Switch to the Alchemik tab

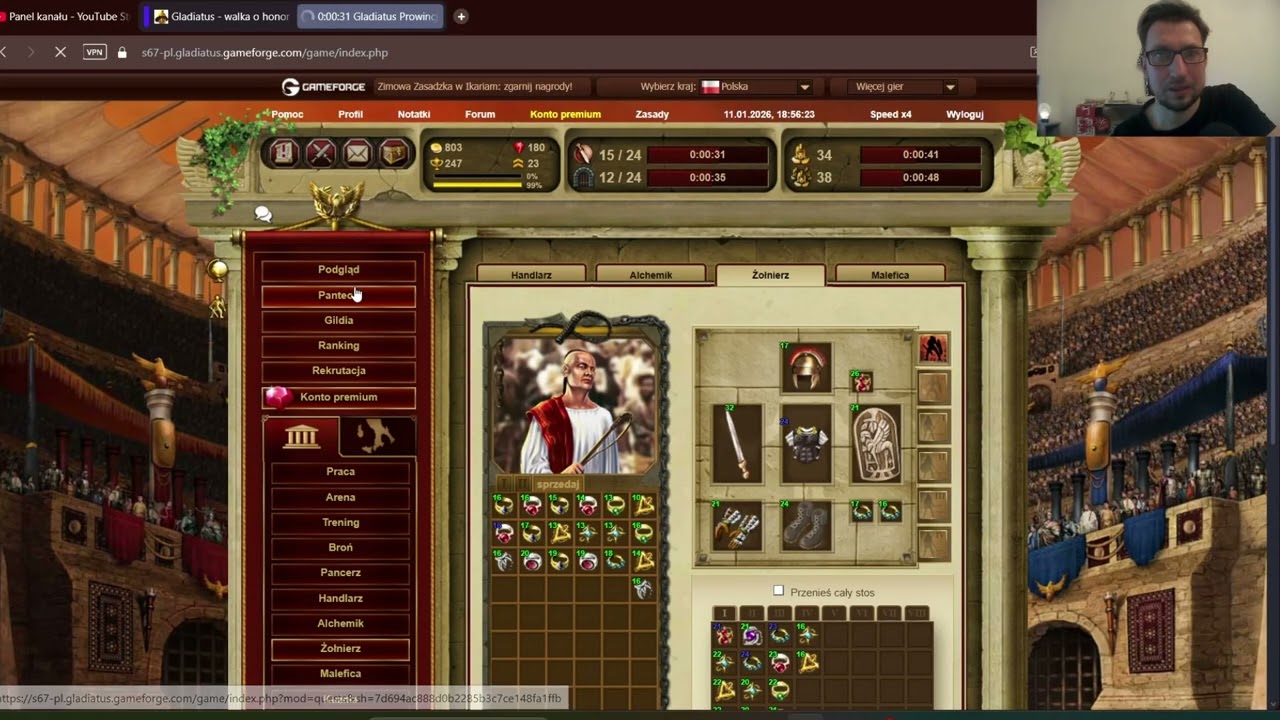651,275
